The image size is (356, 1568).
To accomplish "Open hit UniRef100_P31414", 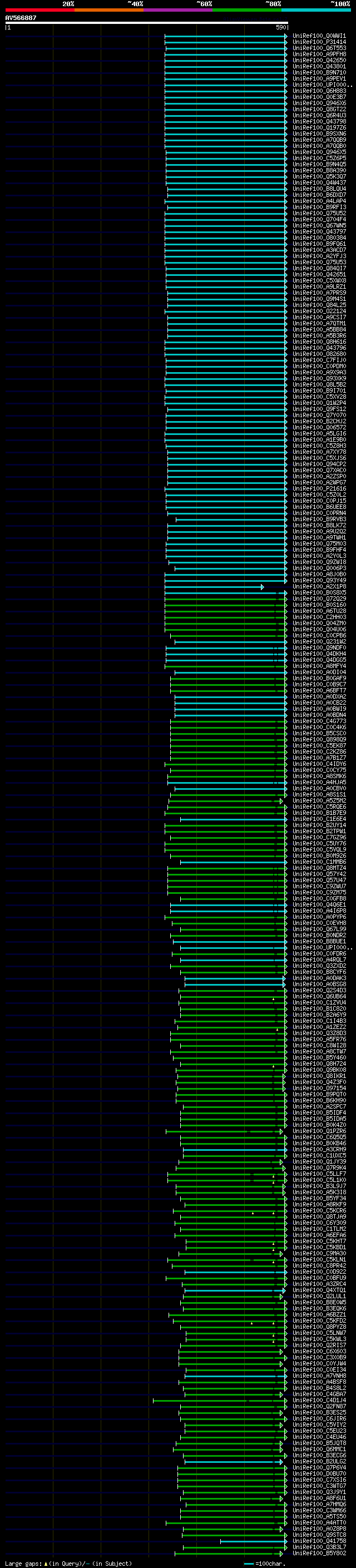I will point(319,42).
